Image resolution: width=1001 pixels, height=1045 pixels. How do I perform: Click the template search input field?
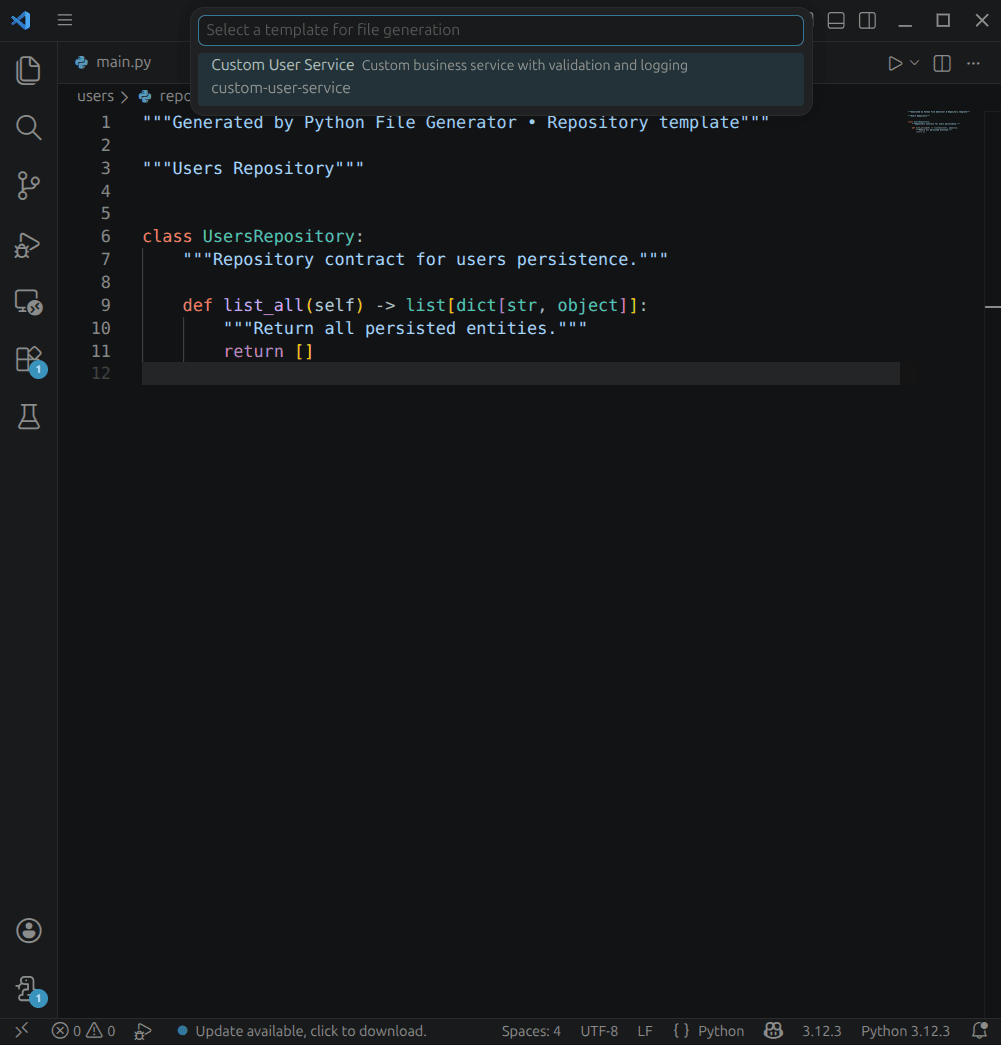point(500,30)
